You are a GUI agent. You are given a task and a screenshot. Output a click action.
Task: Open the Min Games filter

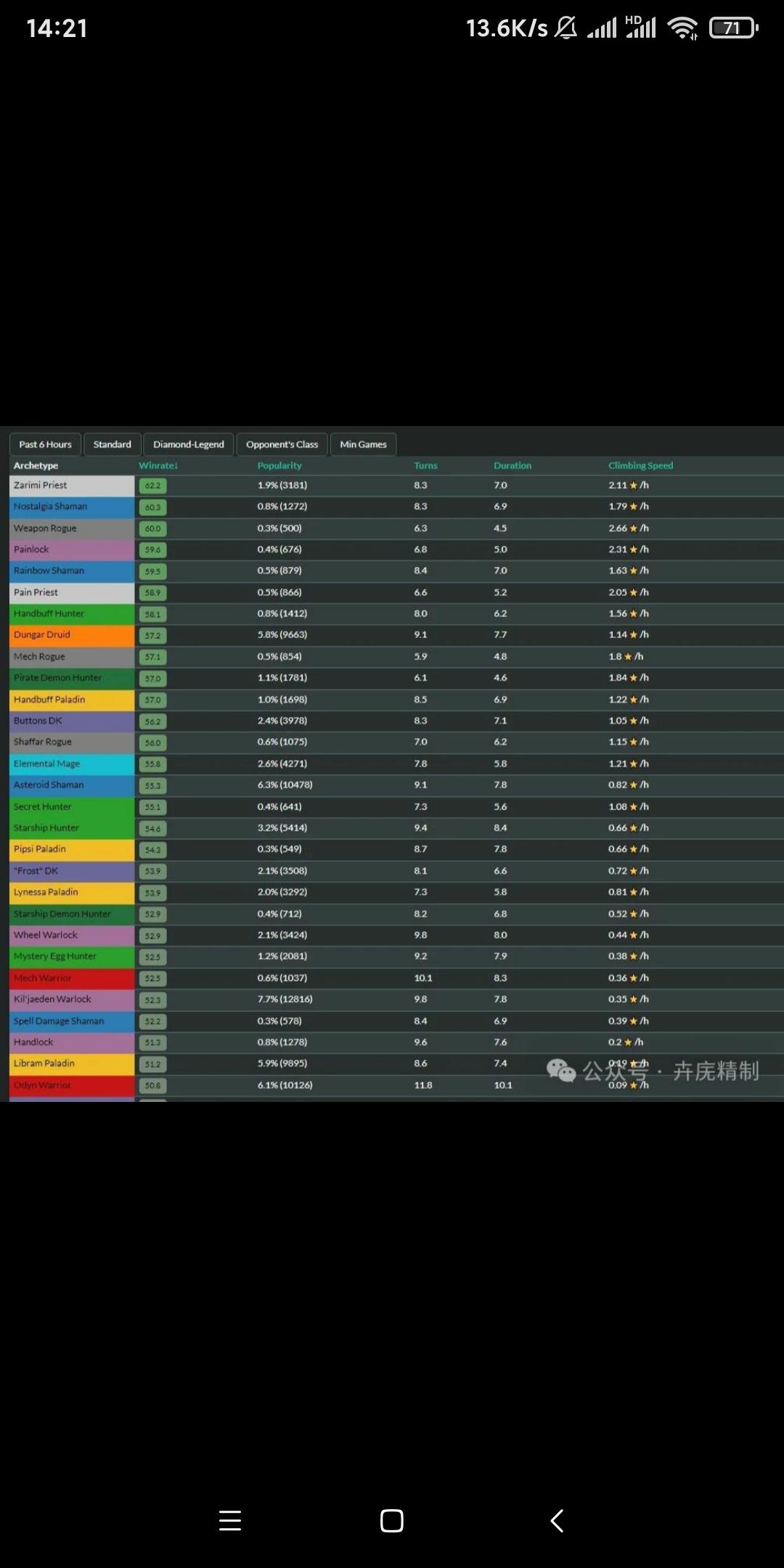[x=363, y=444]
